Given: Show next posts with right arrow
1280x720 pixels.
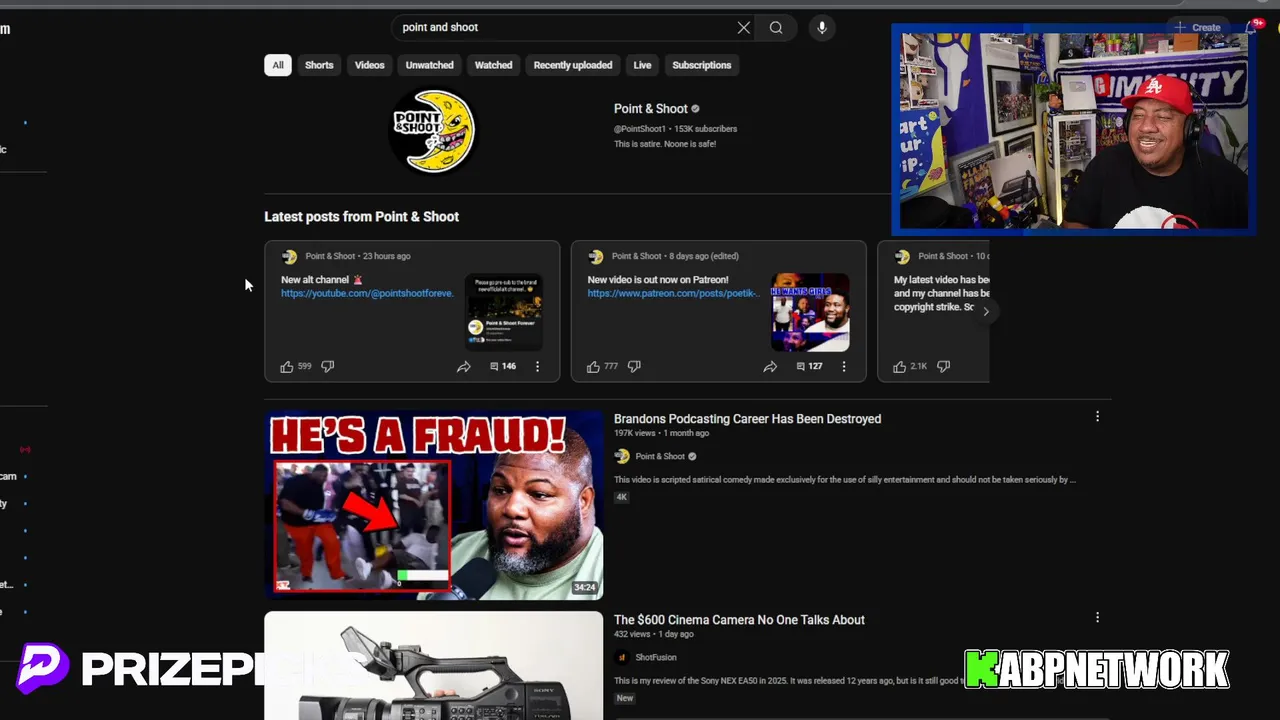Looking at the screenshot, I should 986,311.
